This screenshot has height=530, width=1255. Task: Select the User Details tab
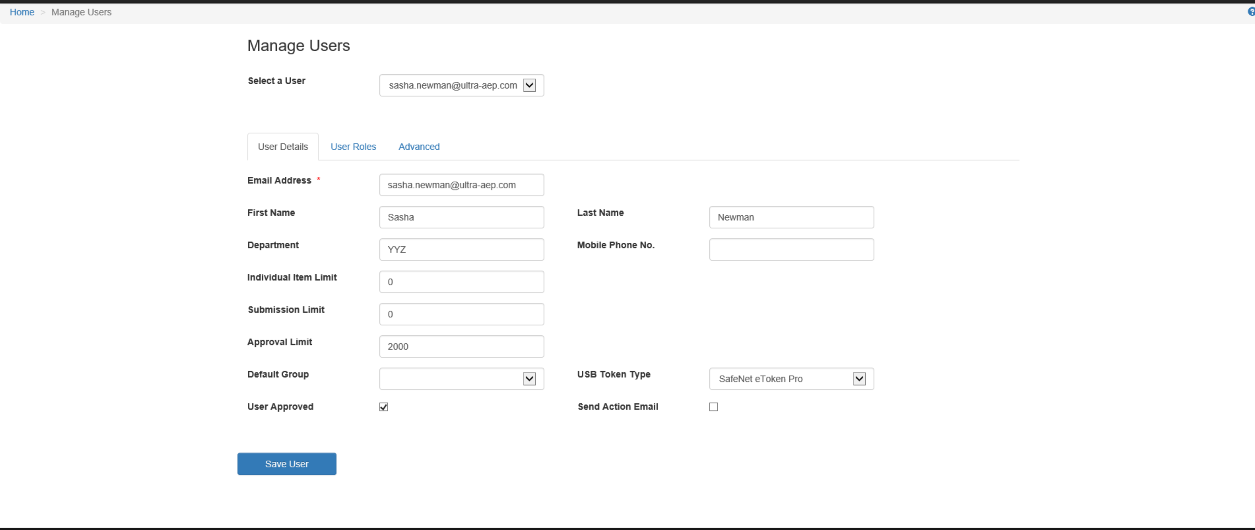283,147
